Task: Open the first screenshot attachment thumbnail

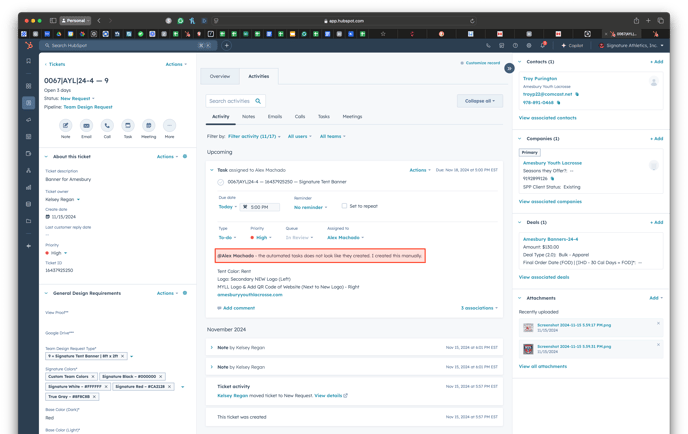Action: 529,325
